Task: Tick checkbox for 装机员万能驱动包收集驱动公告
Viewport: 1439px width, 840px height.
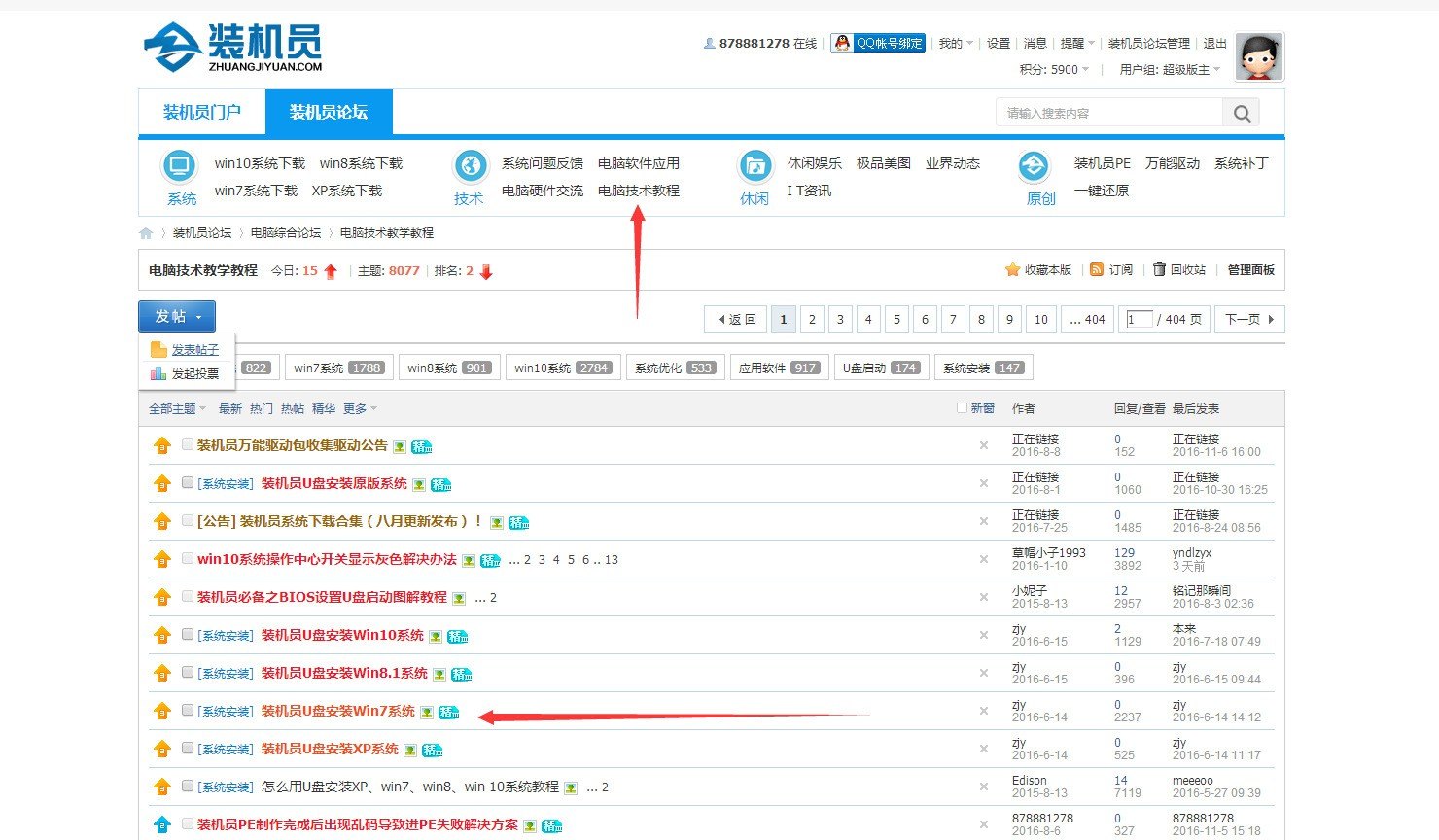Action: click(188, 445)
